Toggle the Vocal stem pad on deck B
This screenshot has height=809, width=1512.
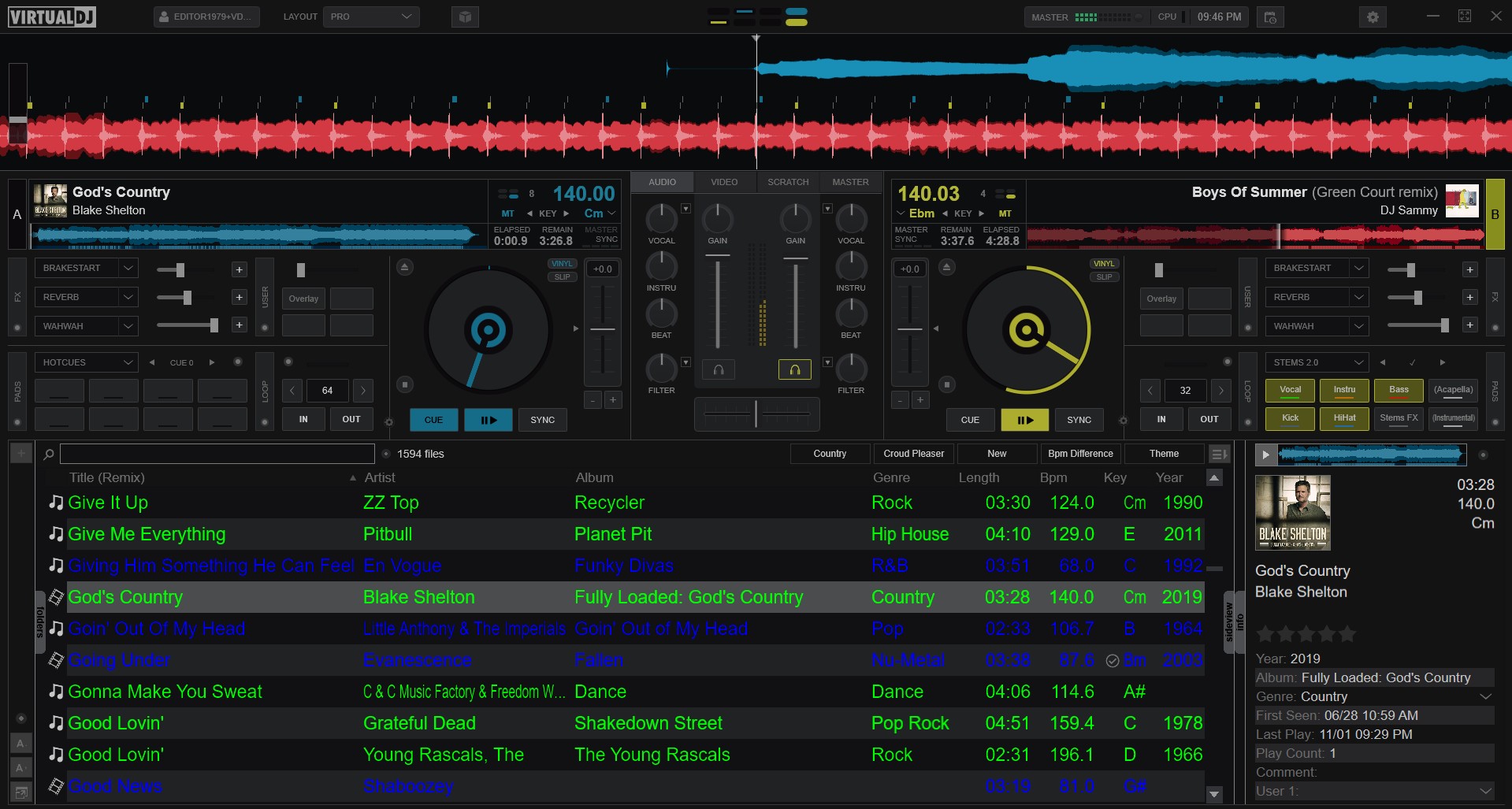pos(1290,390)
